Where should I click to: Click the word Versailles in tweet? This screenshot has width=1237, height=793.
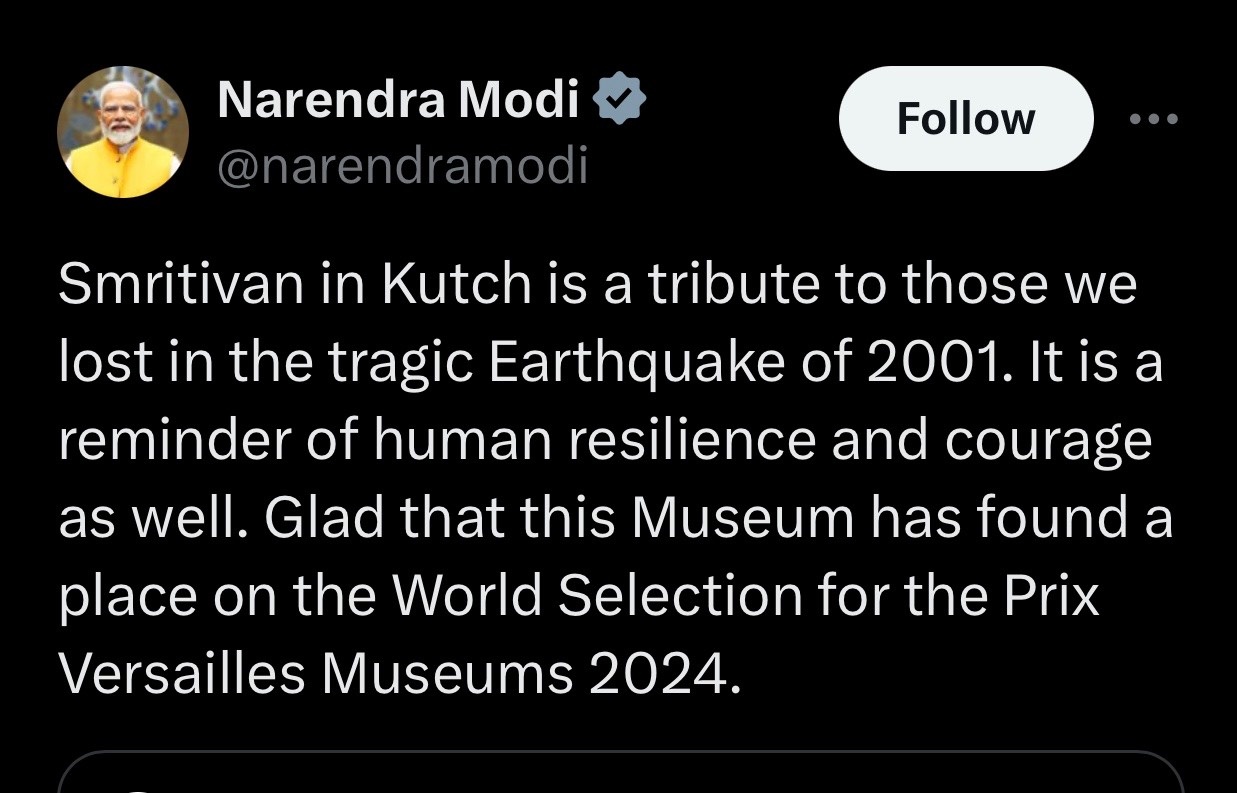pyautogui.click(x=181, y=673)
